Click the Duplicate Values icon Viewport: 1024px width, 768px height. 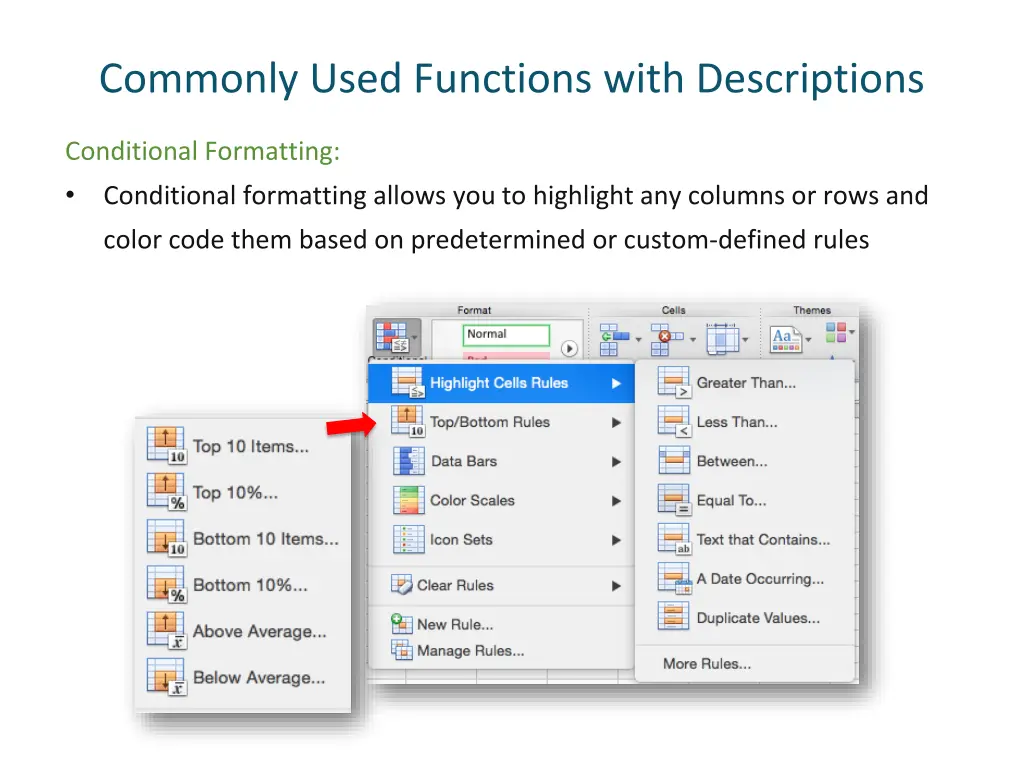(x=673, y=616)
